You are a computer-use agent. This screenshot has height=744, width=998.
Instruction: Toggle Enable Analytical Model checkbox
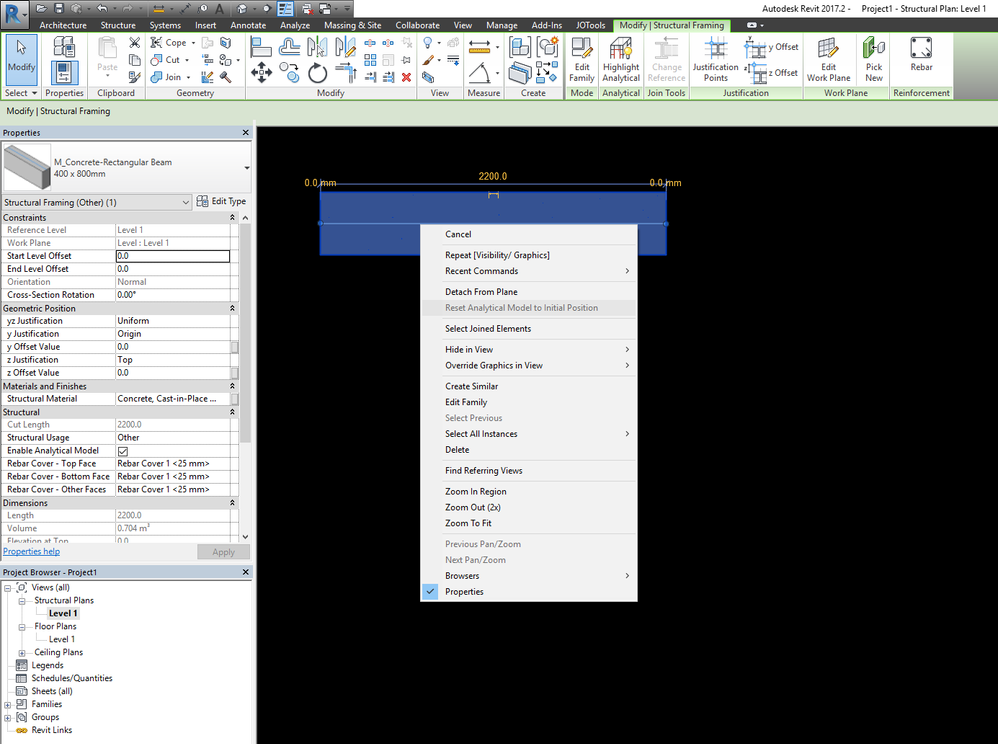point(123,451)
